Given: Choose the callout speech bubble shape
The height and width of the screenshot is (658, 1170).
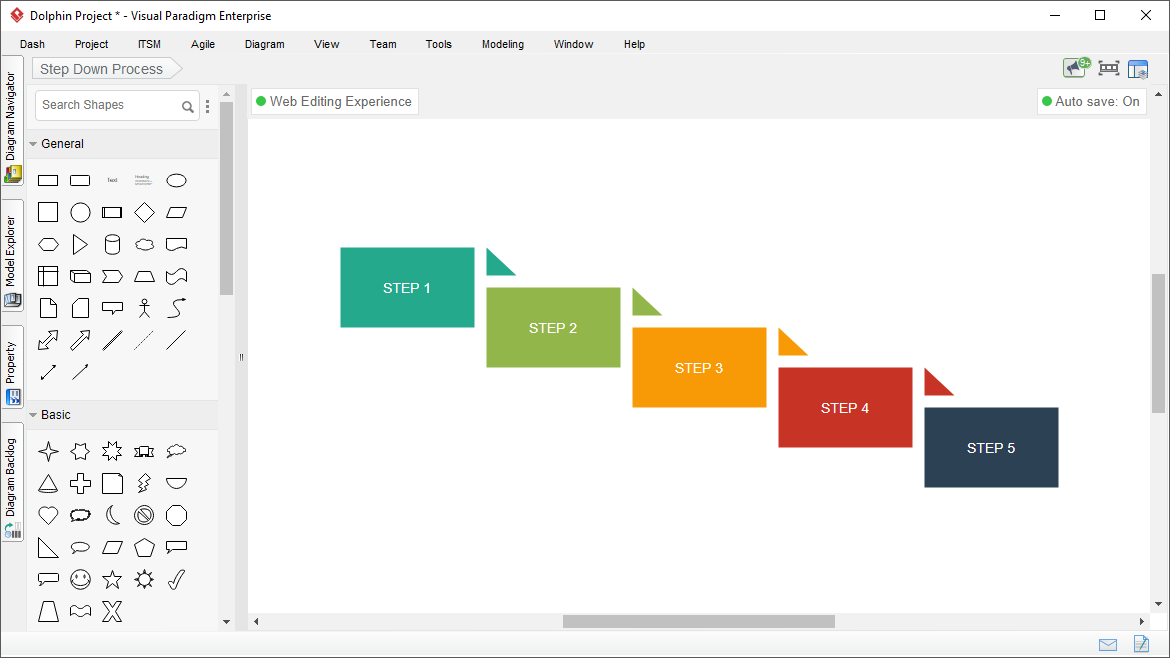Looking at the screenshot, I should (112, 307).
